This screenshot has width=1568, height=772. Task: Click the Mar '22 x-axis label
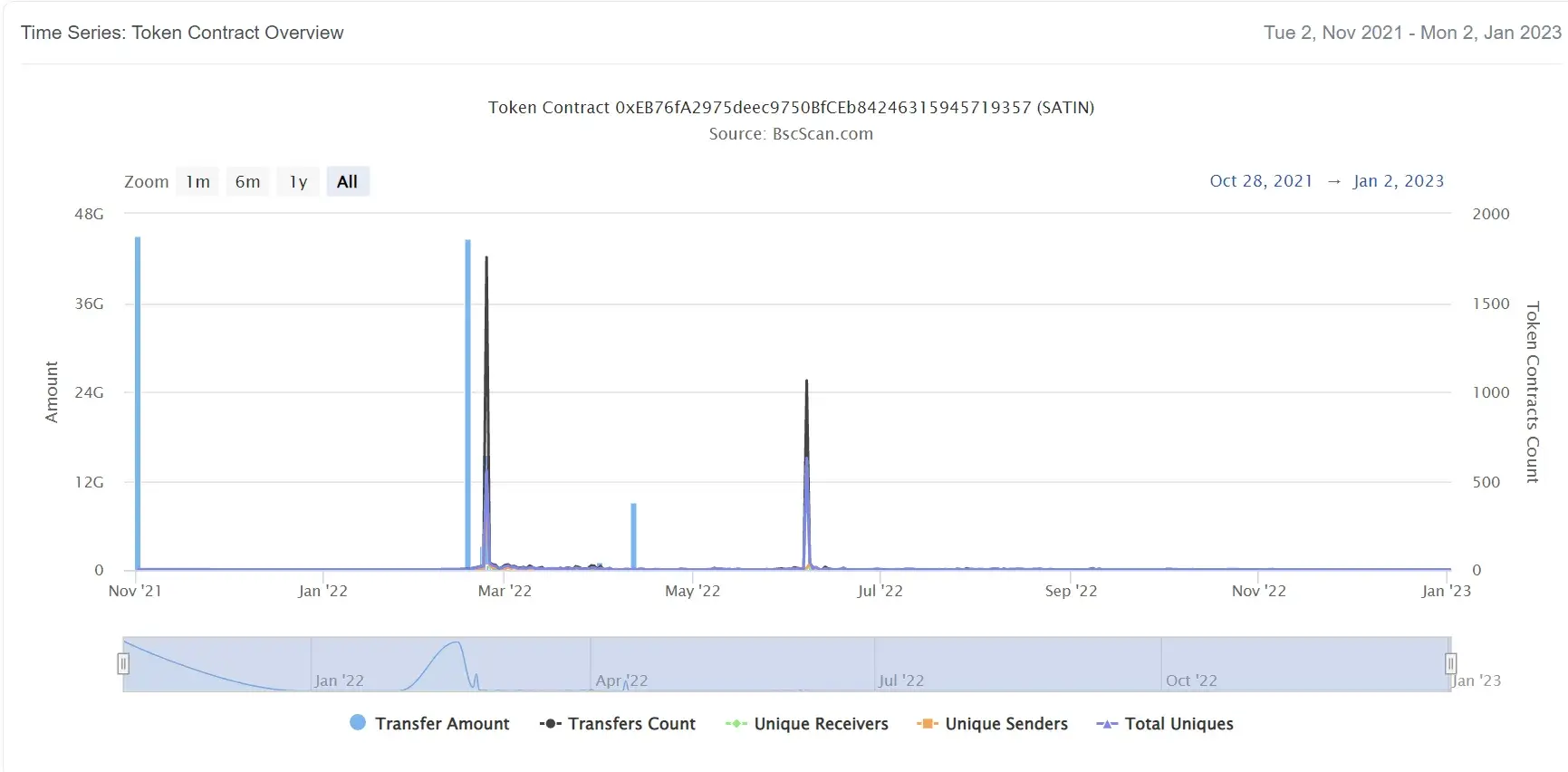505,591
